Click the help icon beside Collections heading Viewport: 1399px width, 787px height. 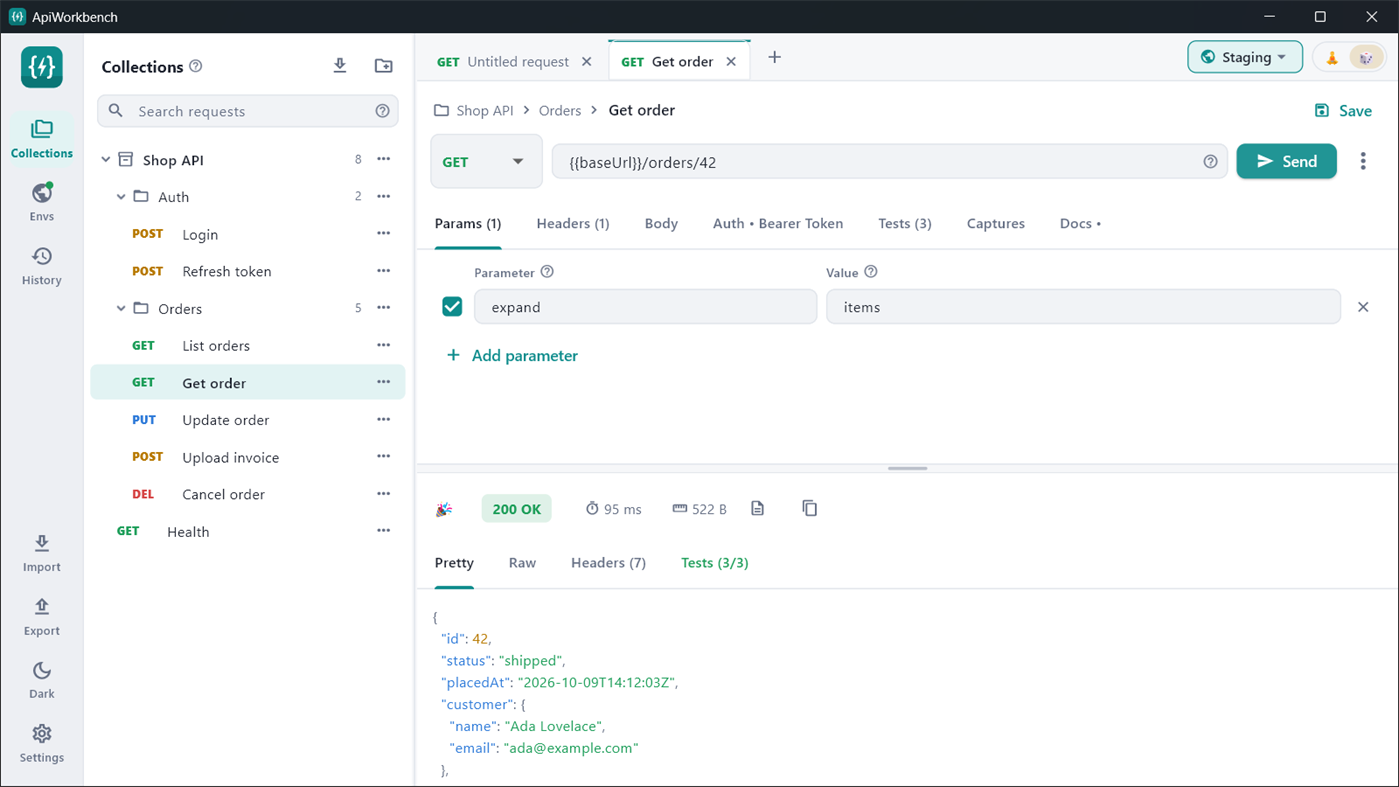pos(196,66)
